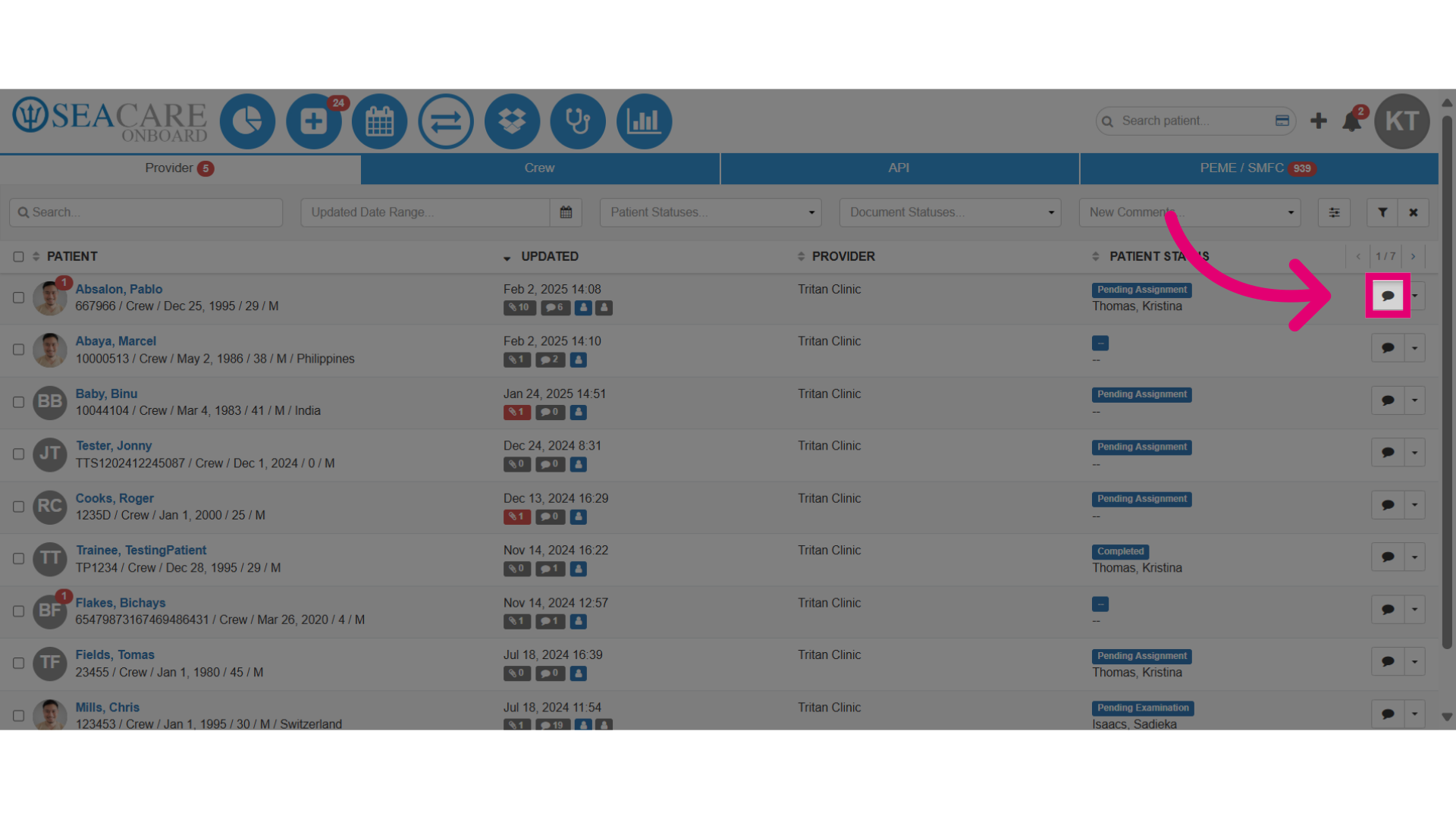Open comments for Absalon, Pablo
The image size is (1456, 819).
[1388, 296]
